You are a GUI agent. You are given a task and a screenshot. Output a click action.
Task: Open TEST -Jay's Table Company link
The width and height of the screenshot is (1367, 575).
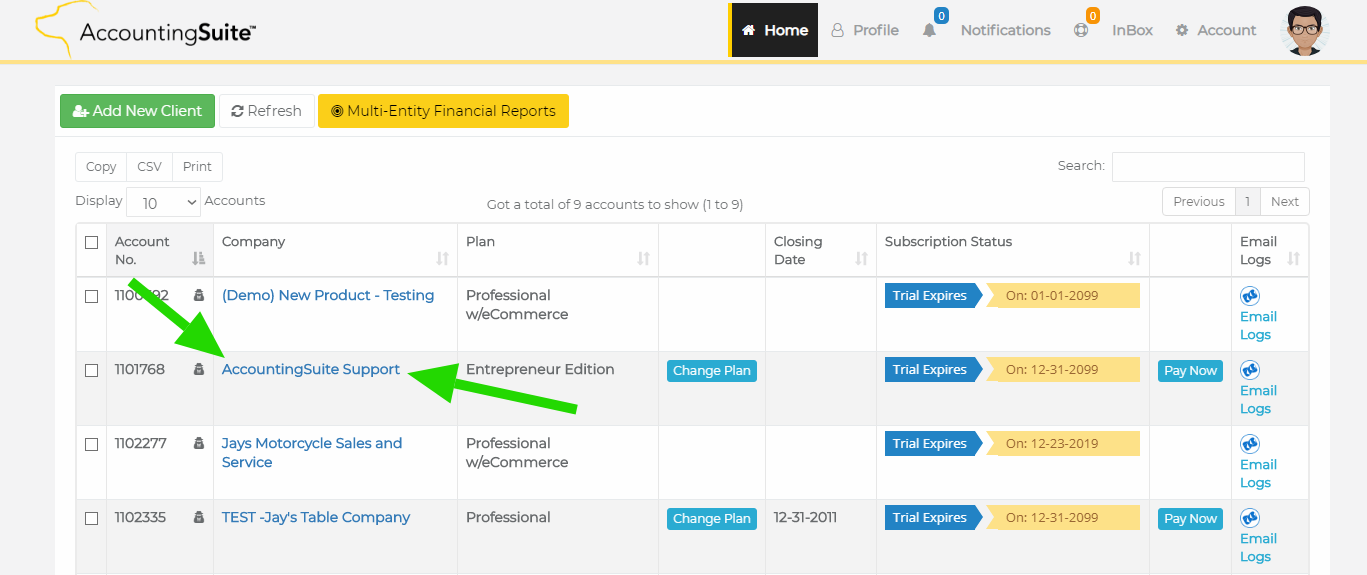[316, 518]
